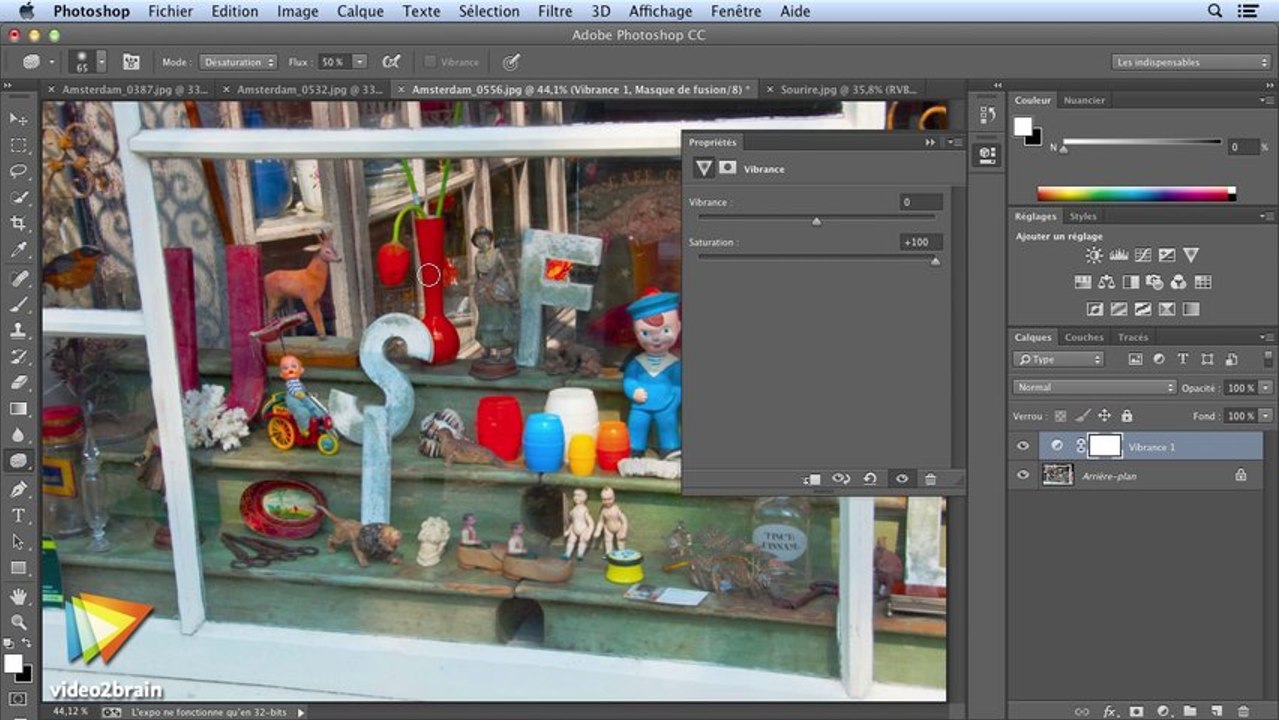Open the brush preset picker dropdown
Image resolution: width=1279 pixels, height=720 pixels.
101,62
